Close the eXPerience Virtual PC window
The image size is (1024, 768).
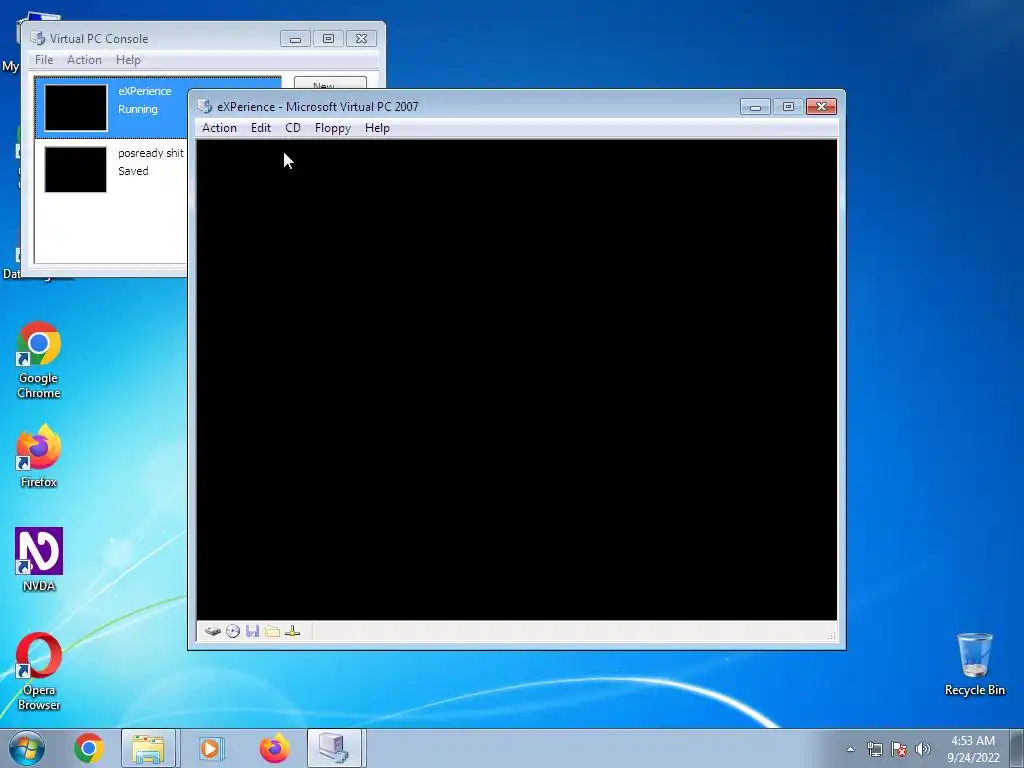822,106
